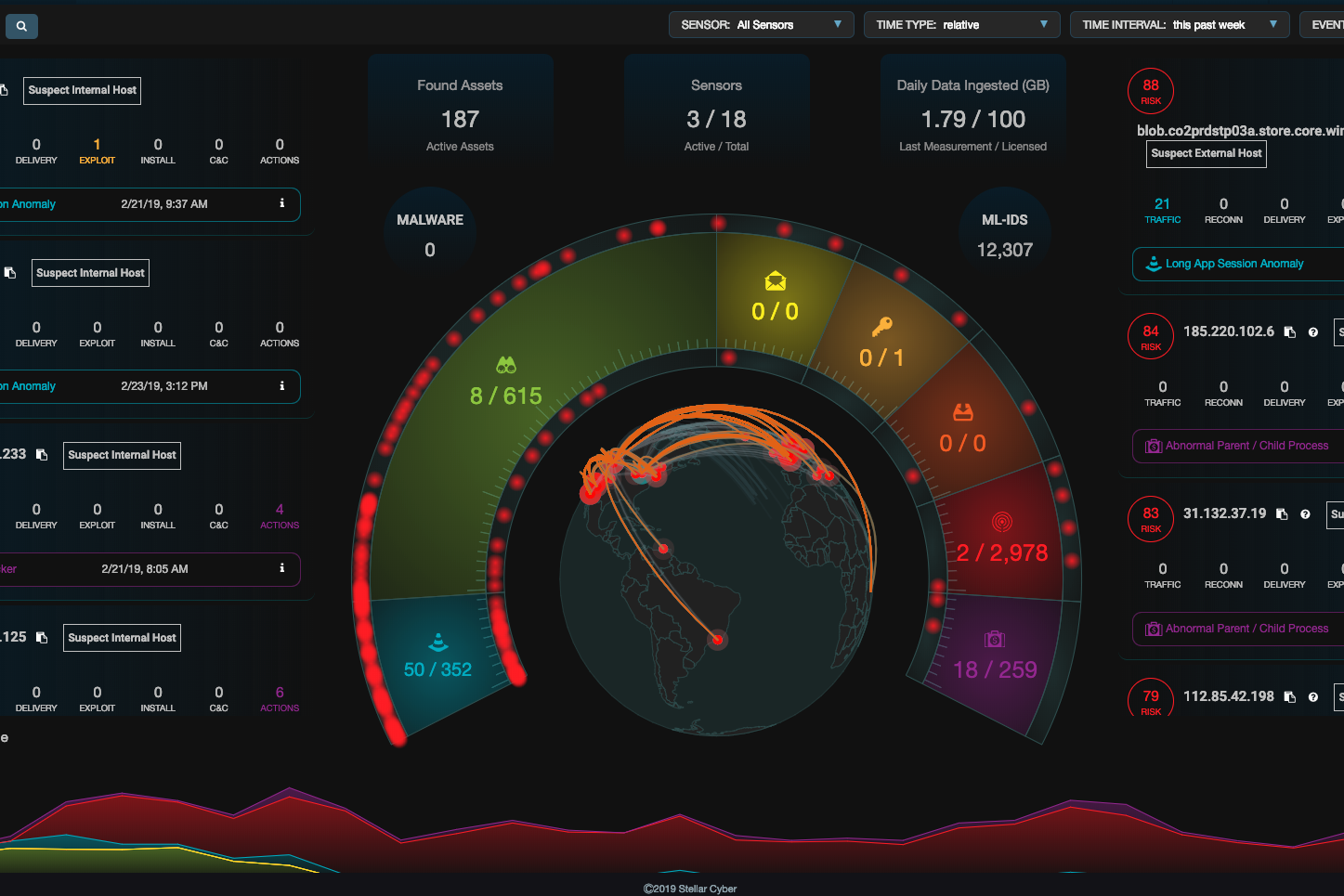Click the help icon beside 31.132.37.19
Image resolution: width=1344 pixels, height=896 pixels.
coord(1305,514)
